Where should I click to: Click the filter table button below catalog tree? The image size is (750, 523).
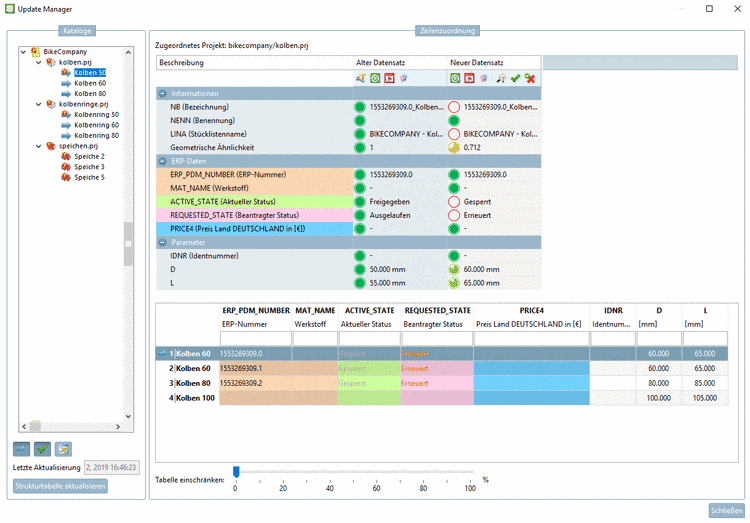pyautogui.click(x=63, y=449)
